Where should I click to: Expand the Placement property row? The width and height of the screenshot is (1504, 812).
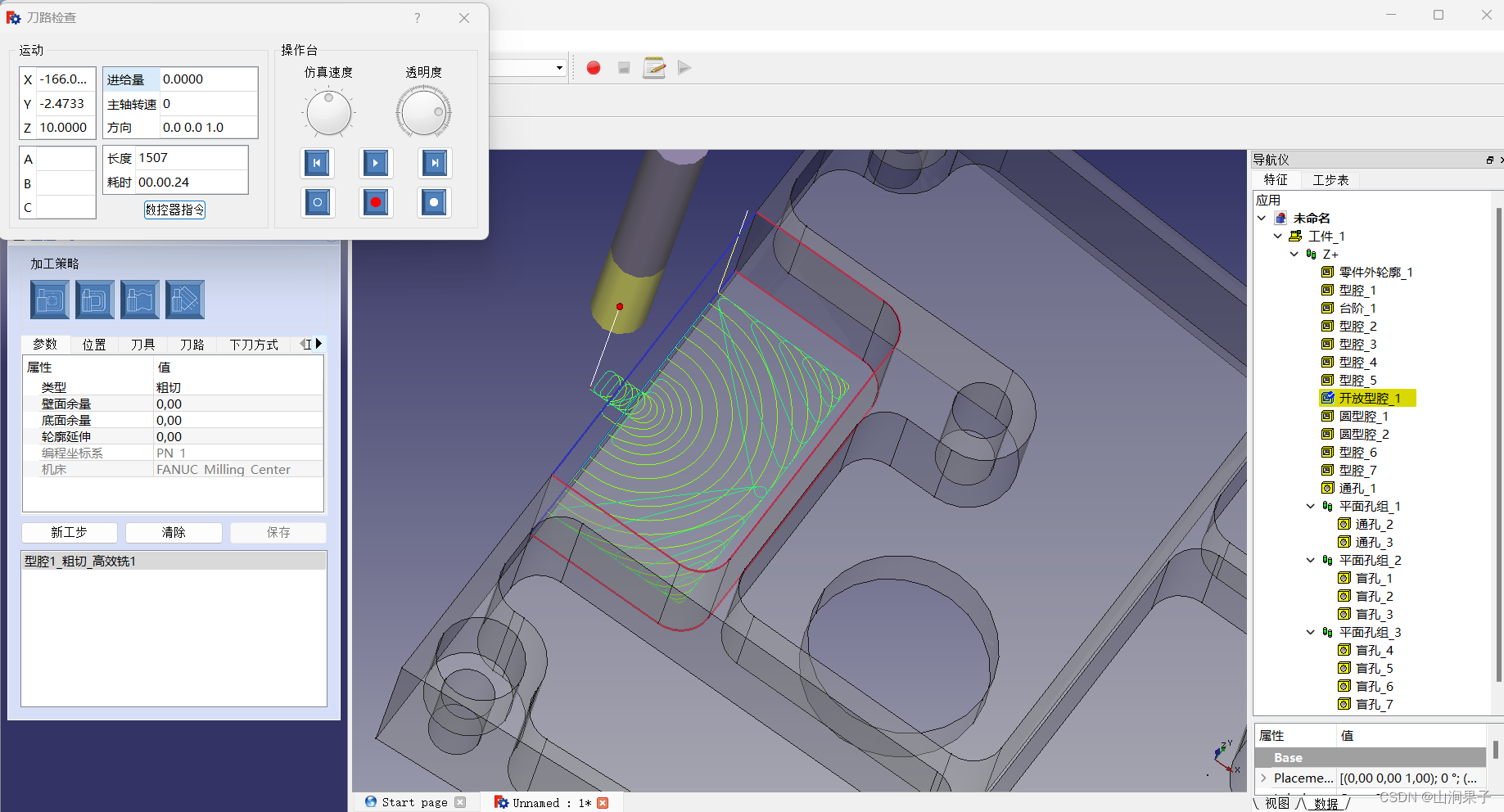(x=1264, y=778)
